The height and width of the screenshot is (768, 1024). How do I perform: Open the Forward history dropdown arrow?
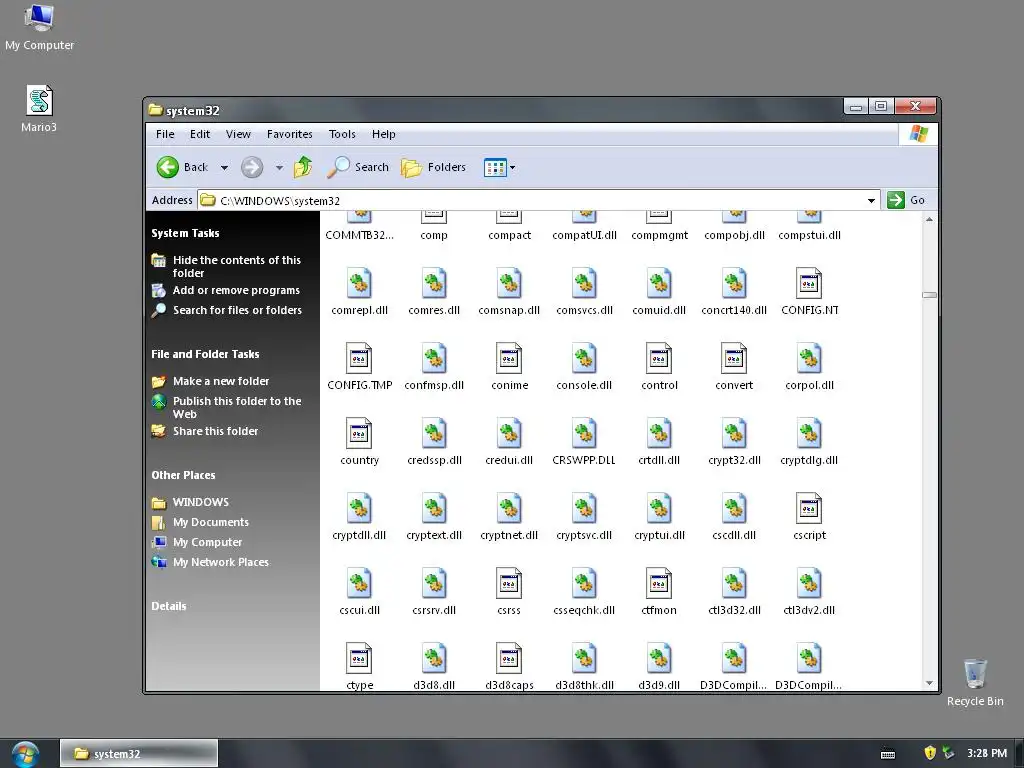pos(279,168)
